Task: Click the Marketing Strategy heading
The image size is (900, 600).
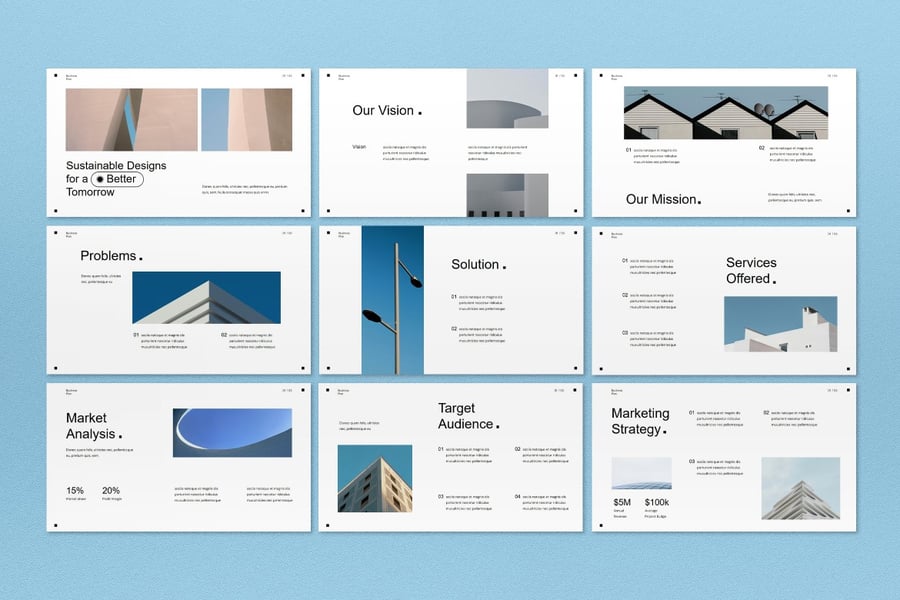Action: pos(640,421)
